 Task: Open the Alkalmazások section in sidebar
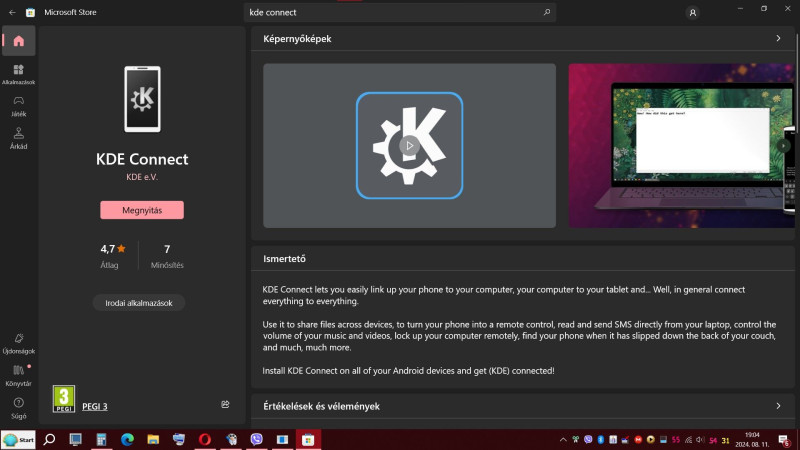pyautogui.click(x=18, y=74)
